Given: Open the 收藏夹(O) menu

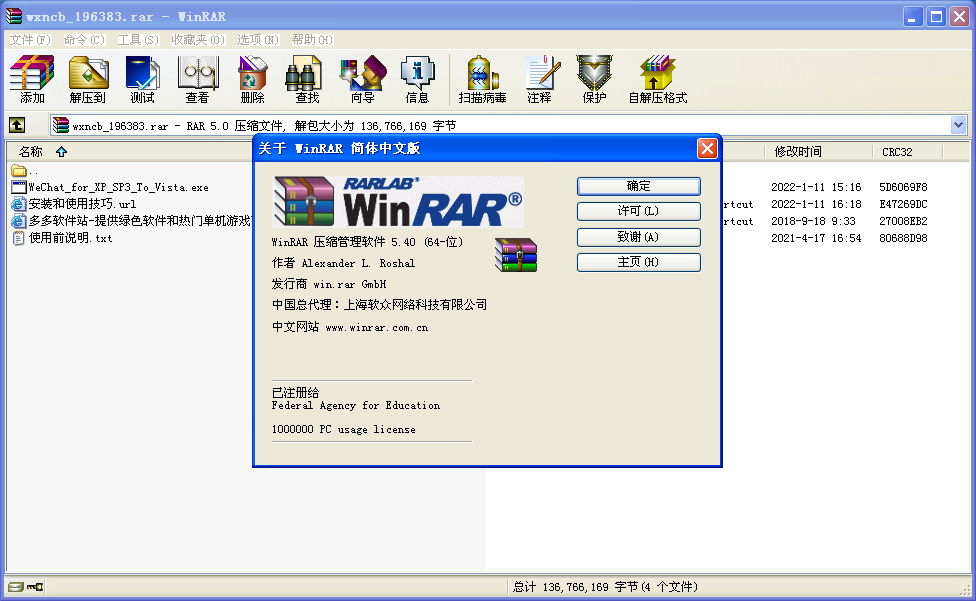Looking at the screenshot, I should point(198,40).
